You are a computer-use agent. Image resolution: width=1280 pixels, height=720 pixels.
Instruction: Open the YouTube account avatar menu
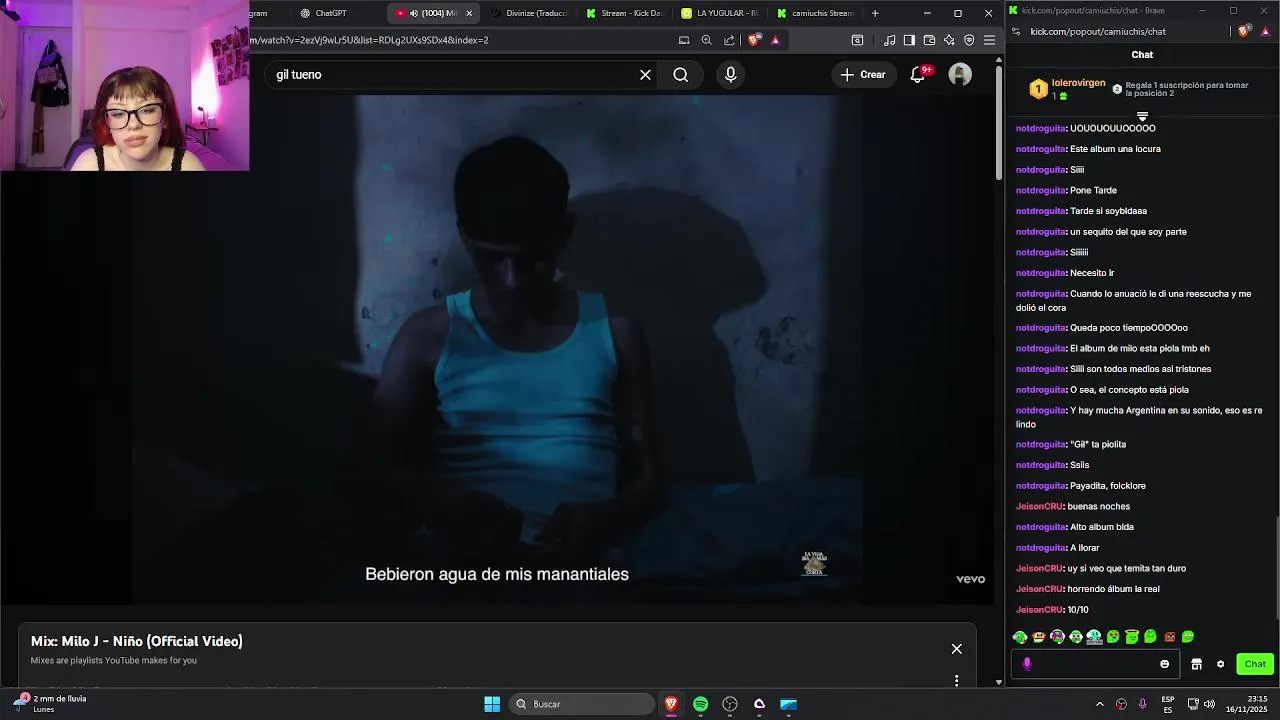pyautogui.click(x=960, y=75)
